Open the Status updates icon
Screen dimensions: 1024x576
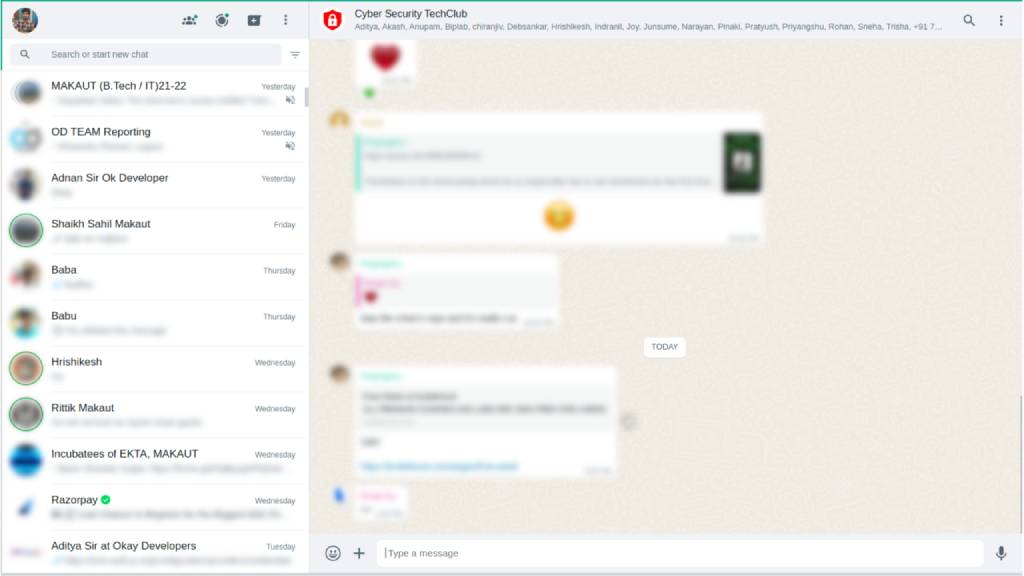click(222, 20)
